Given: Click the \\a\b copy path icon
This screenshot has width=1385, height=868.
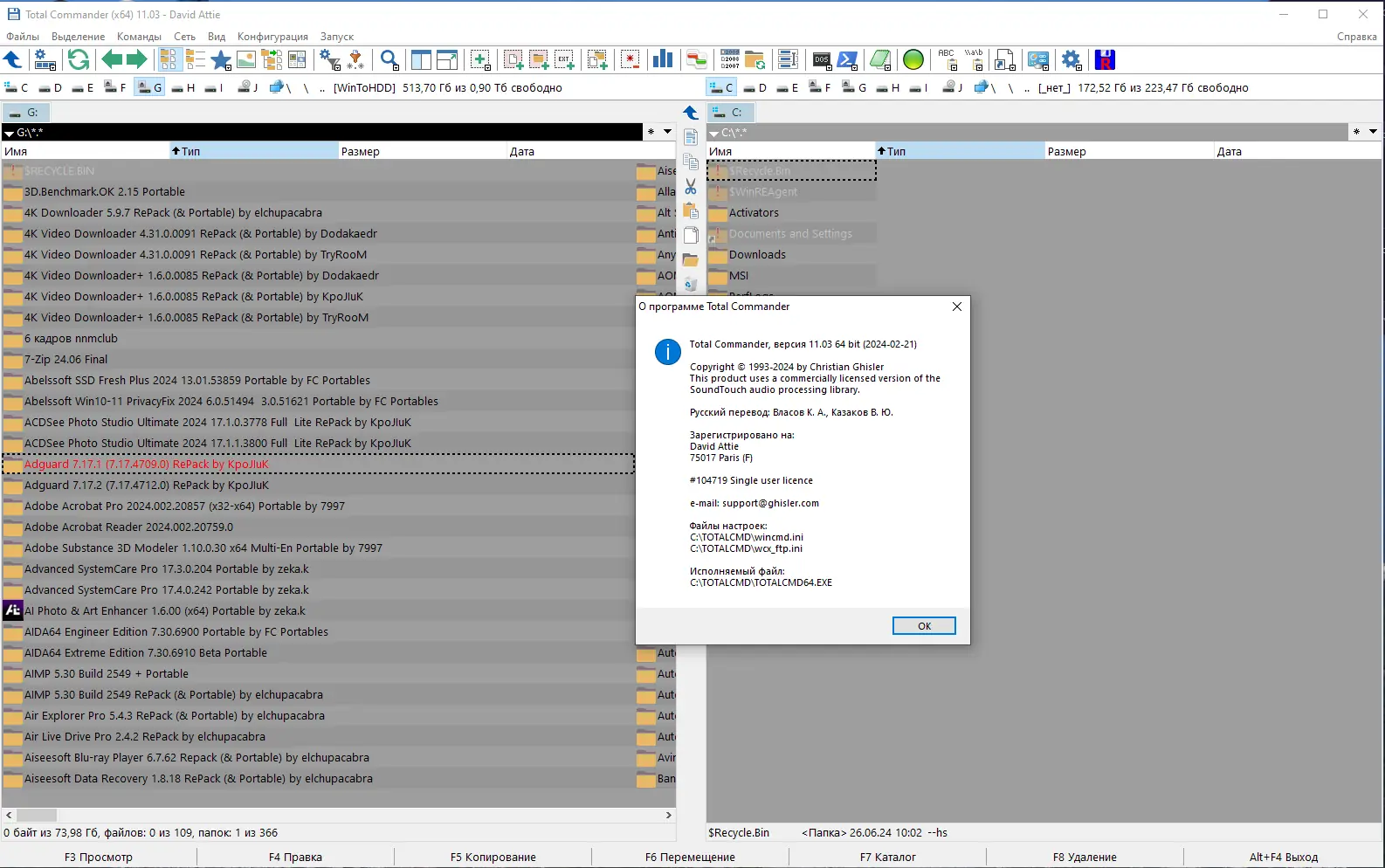Looking at the screenshot, I should [974, 59].
